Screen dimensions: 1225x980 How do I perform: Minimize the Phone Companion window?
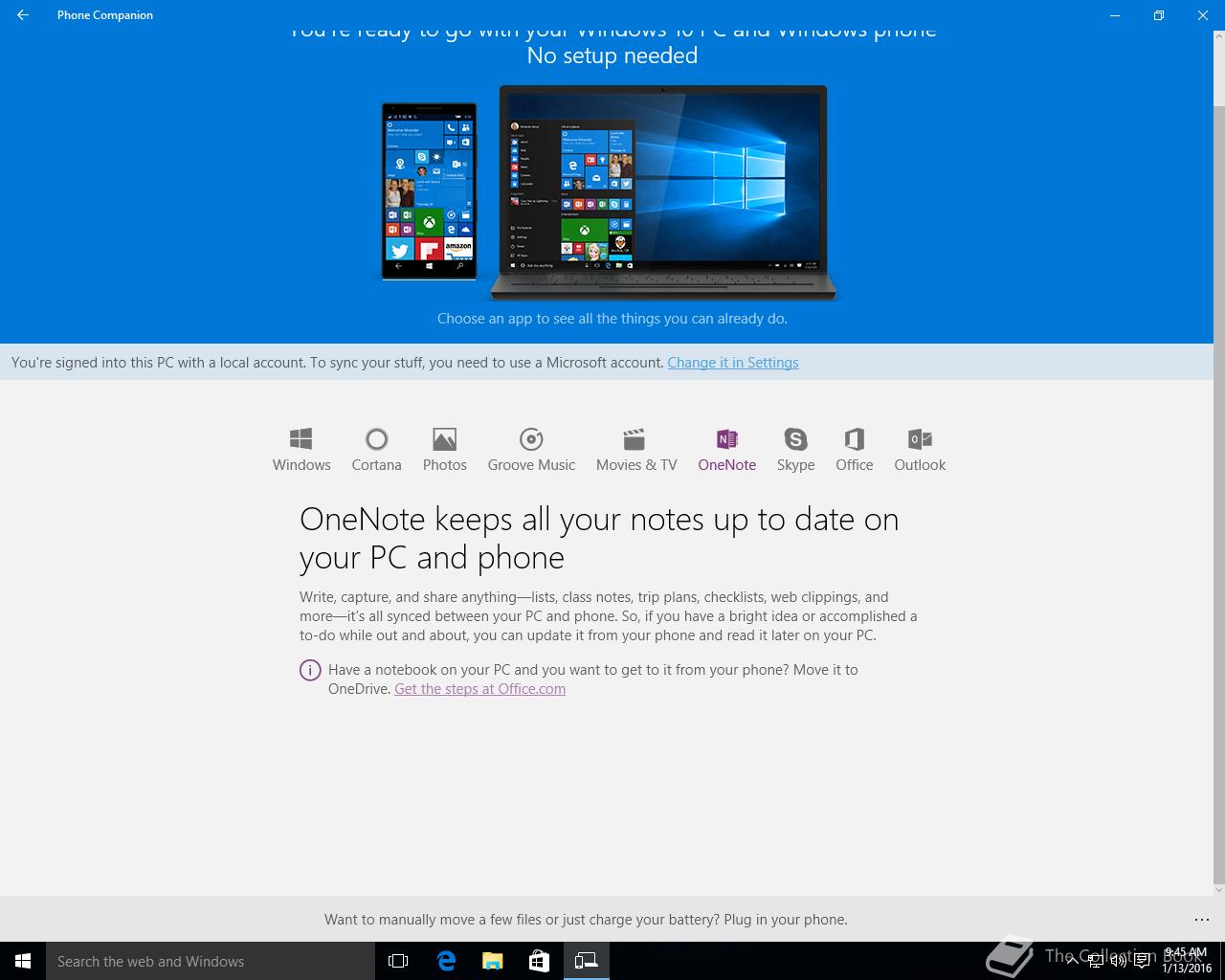(x=1115, y=15)
